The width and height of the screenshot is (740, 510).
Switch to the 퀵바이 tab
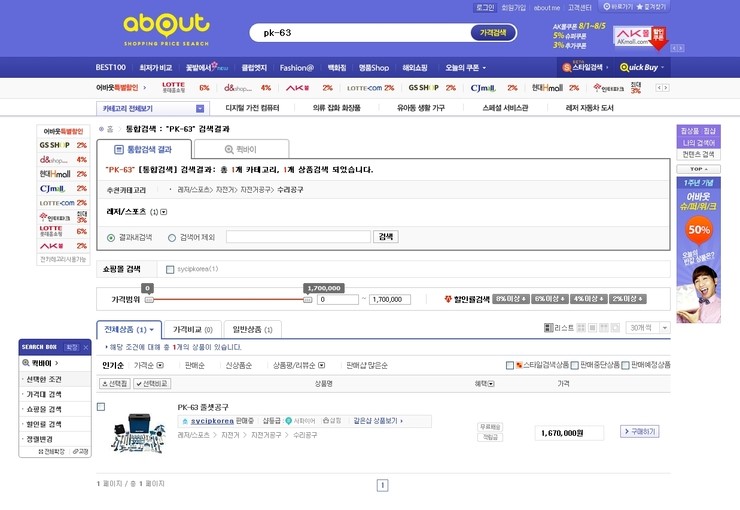[242, 150]
